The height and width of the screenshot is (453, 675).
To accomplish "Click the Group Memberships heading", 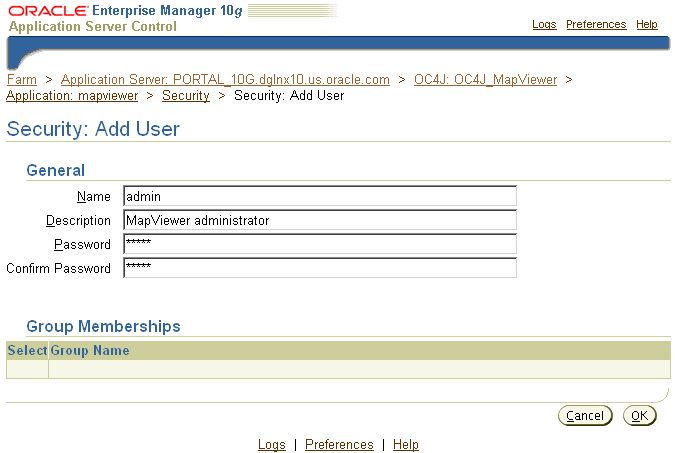I will tap(103, 326).
